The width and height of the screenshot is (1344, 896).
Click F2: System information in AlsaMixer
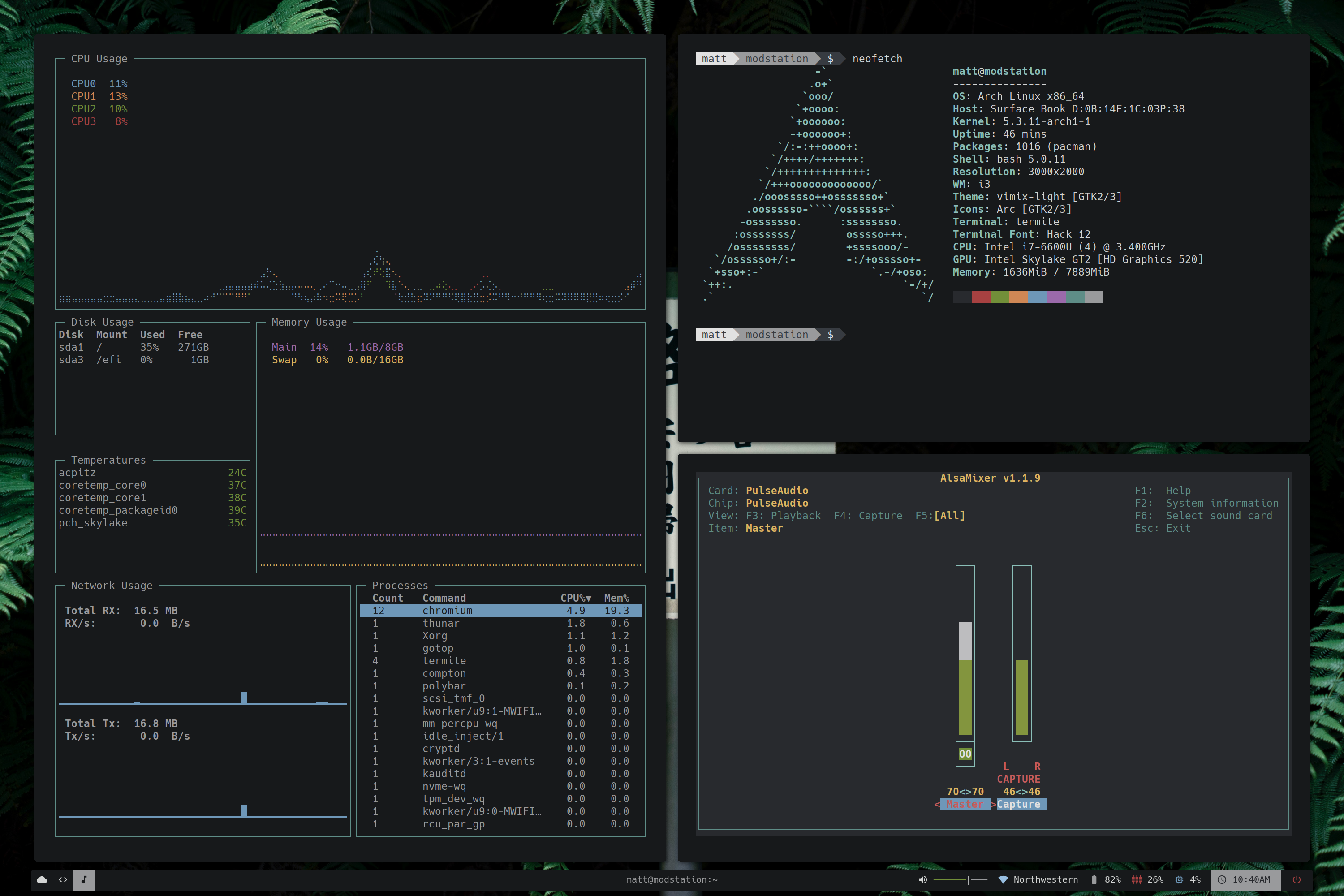tap(1207, 504)
